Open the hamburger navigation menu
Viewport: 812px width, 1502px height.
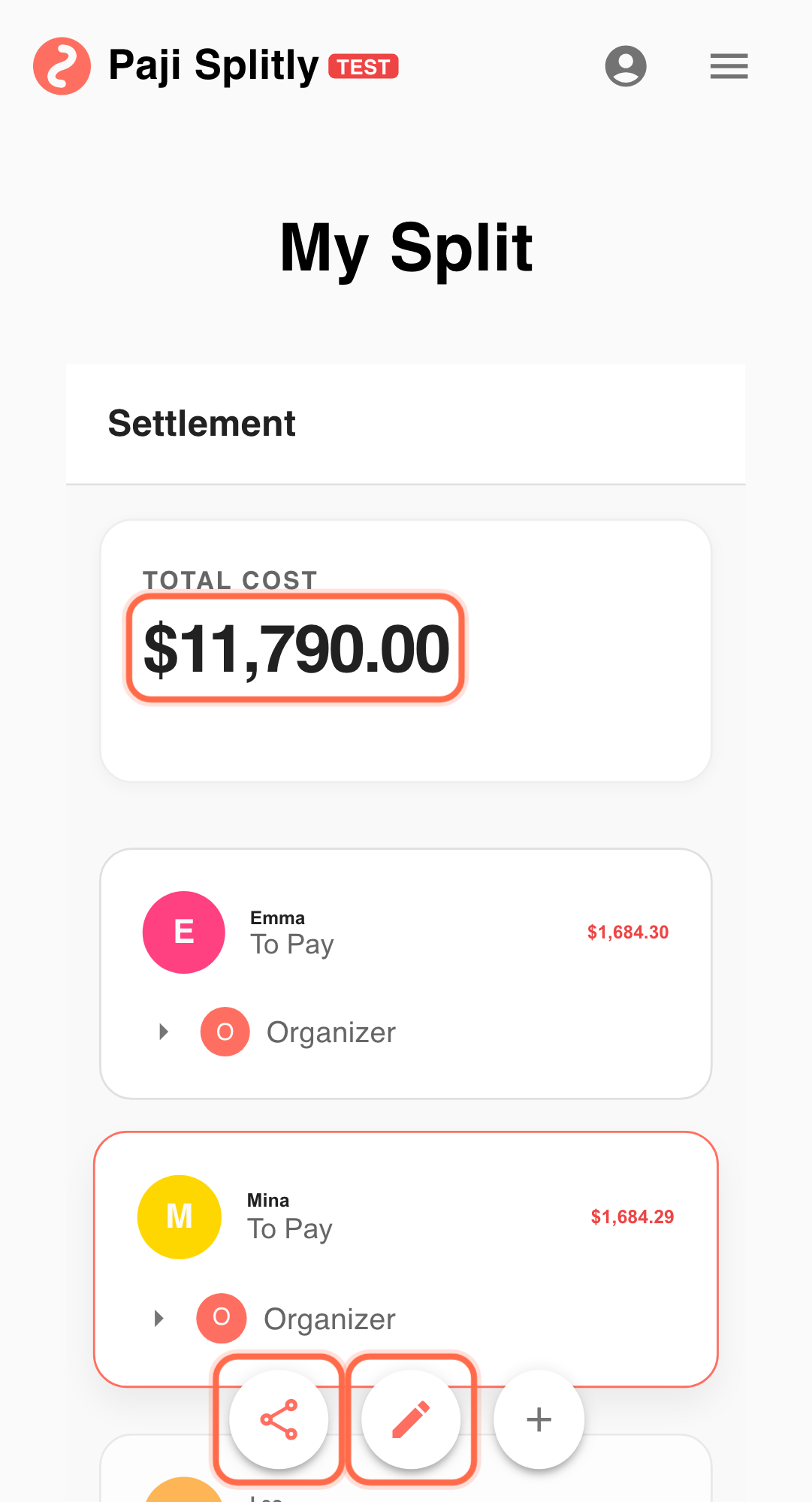[729, 66]
